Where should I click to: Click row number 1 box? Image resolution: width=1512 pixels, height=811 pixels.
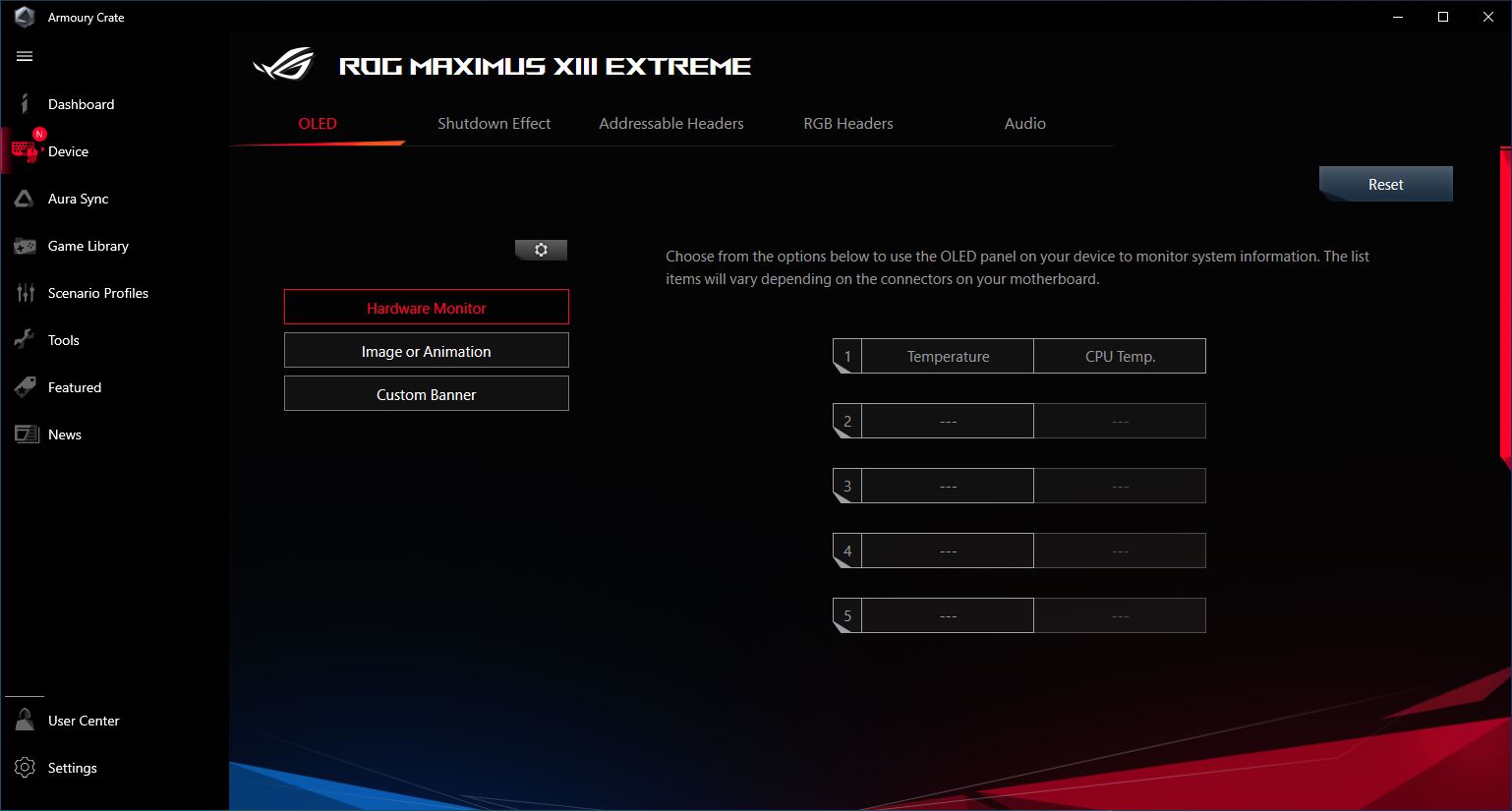click(x=847, y=356)
